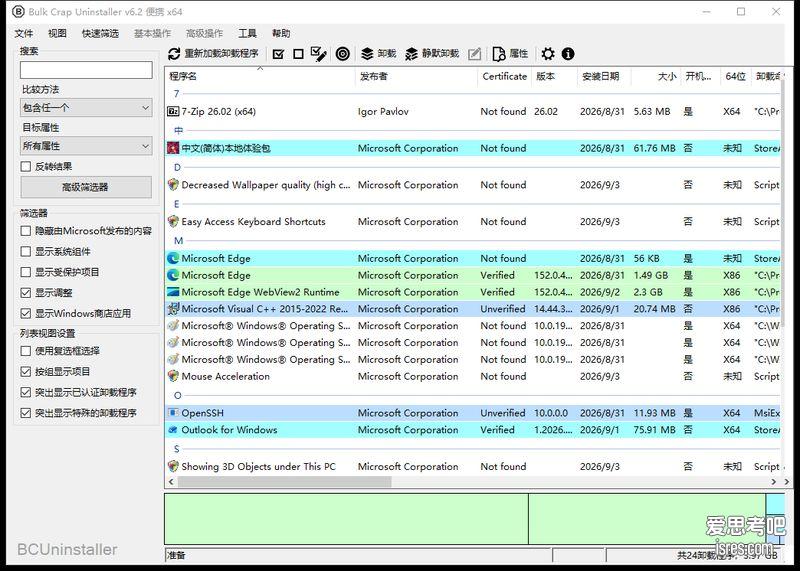This screenshot has width=800, height=571.
Task: Click the scroll right arrow of list
Action: pyautogui.click(x=773, y=482)
